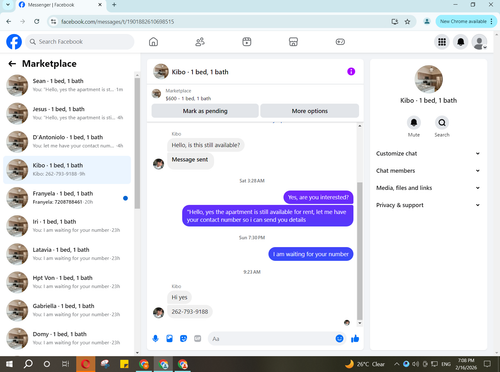
Task: Open the Latavia - 1 bed, 1 bath conversation
Action: tap(67, 254)
